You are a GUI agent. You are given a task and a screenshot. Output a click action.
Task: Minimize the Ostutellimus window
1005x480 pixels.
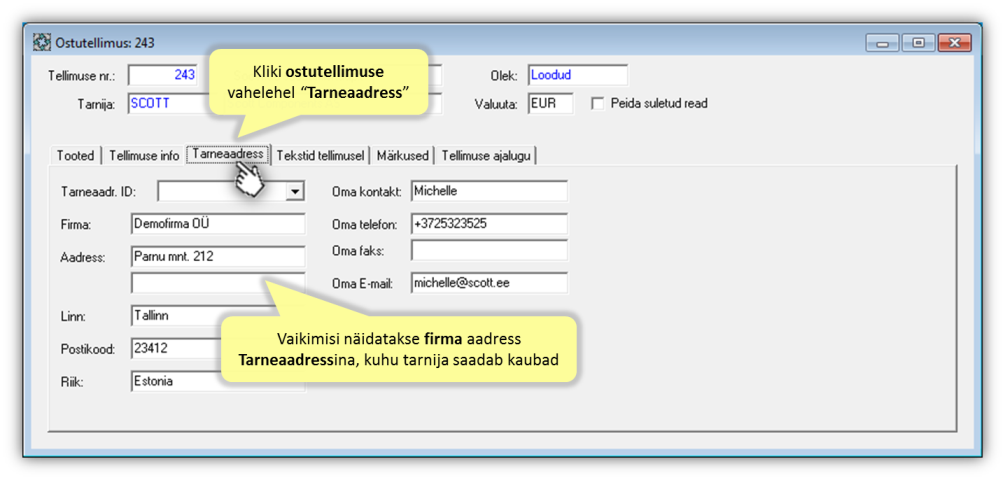(x=883, y=43)
